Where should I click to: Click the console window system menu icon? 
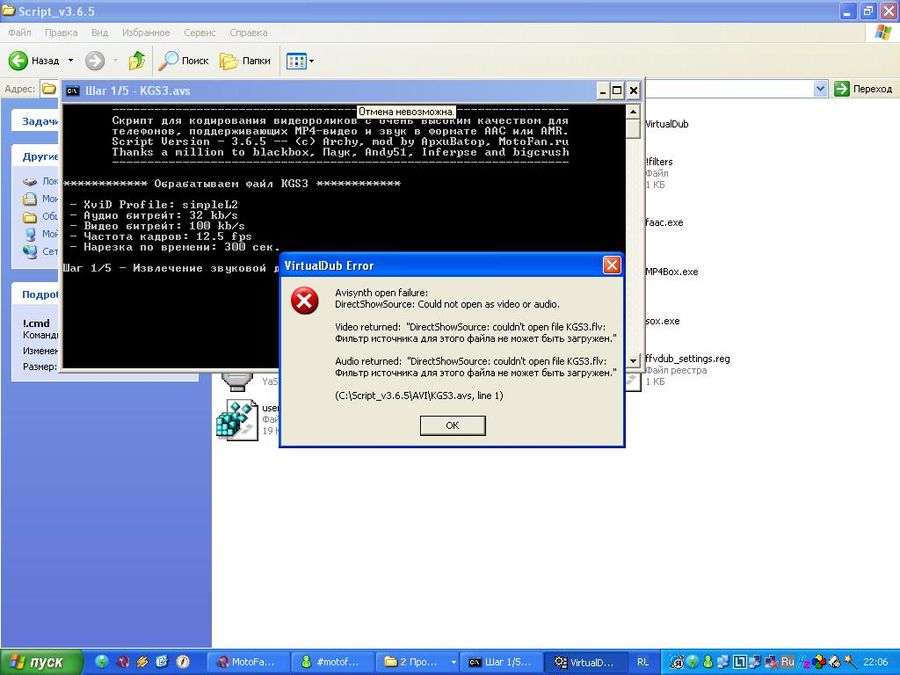pyautogui.click(x=72, y=91)
